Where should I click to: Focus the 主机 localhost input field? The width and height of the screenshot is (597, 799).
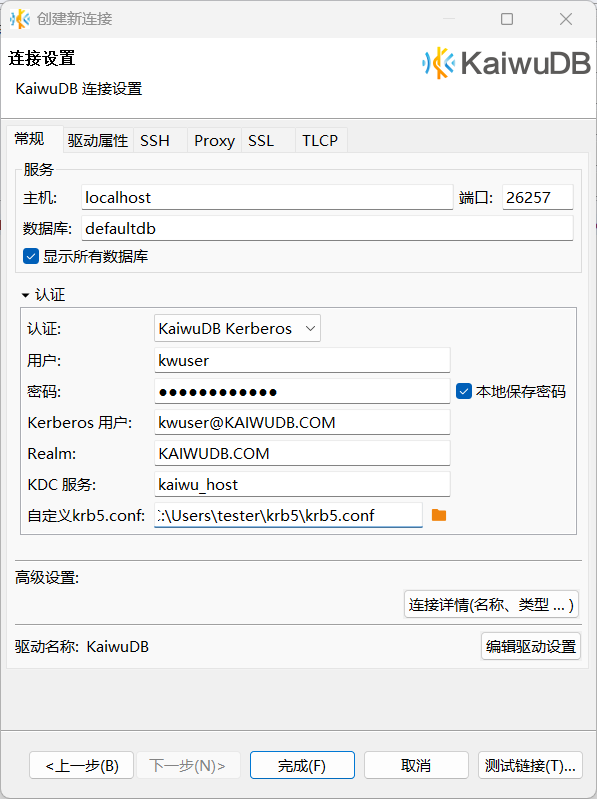tap(267, 197)
